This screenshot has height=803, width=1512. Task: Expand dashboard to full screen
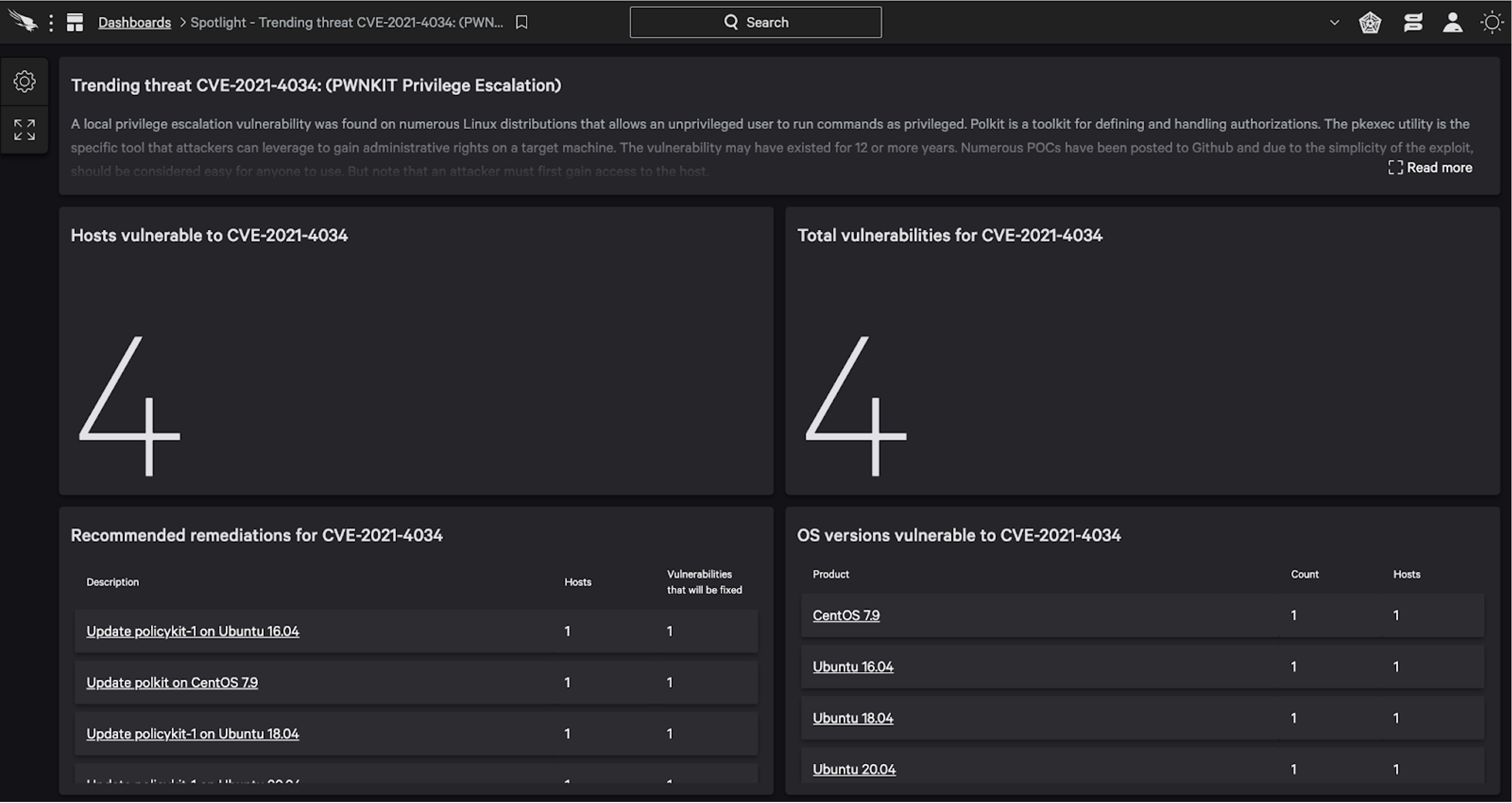pos(24,130)
